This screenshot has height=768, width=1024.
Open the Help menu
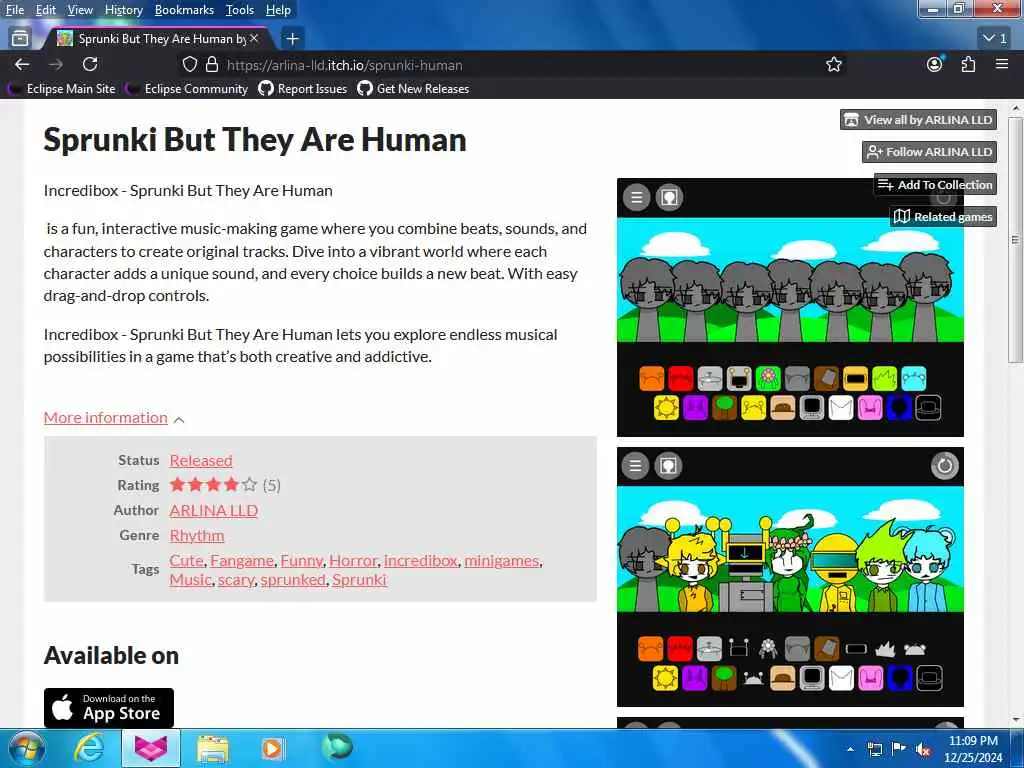pyautogui.click(x=278, y=10)
